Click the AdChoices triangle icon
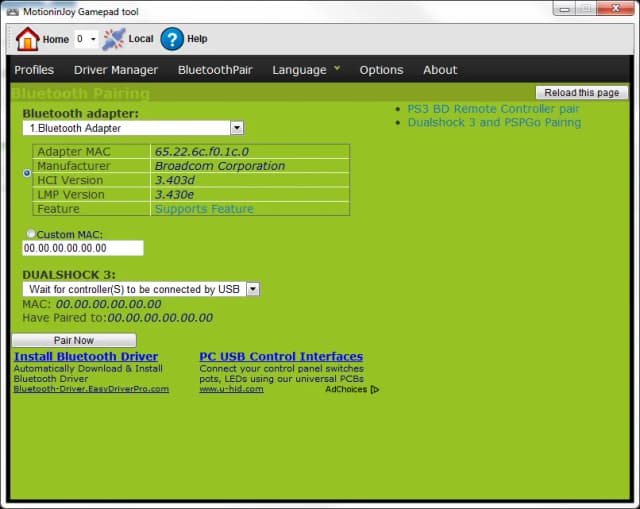The height and width of the screenshot is (509, 640). tap(375, 389)
